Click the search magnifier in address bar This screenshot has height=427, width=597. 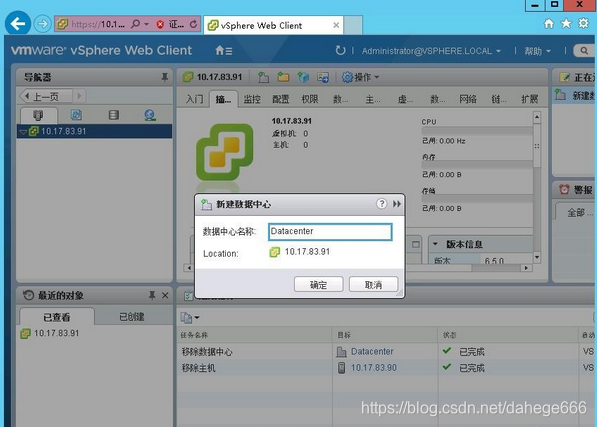point(135,24)
